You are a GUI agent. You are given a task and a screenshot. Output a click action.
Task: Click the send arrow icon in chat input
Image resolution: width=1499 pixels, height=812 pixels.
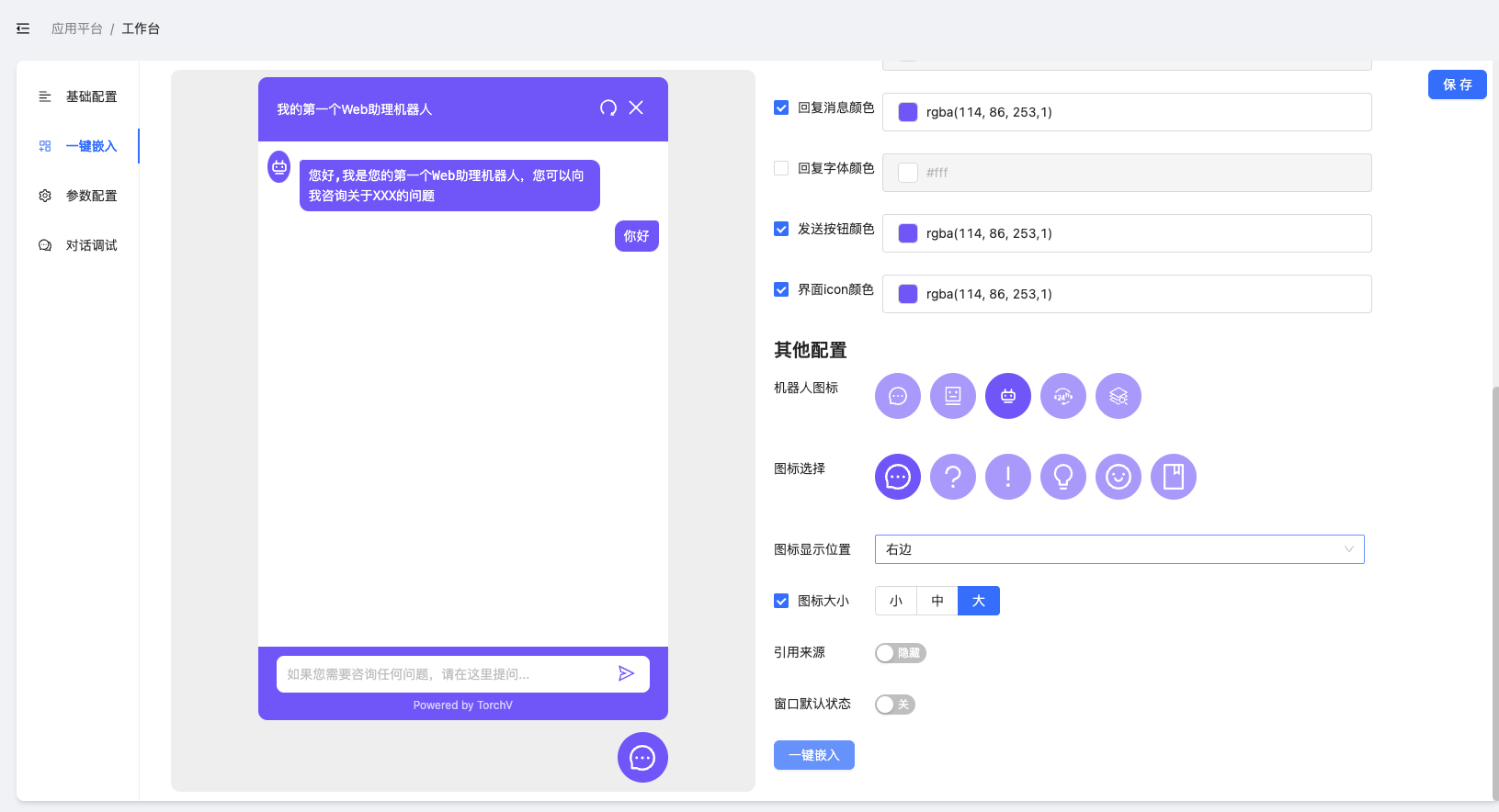pyautogui.click(x=626, y=673)
